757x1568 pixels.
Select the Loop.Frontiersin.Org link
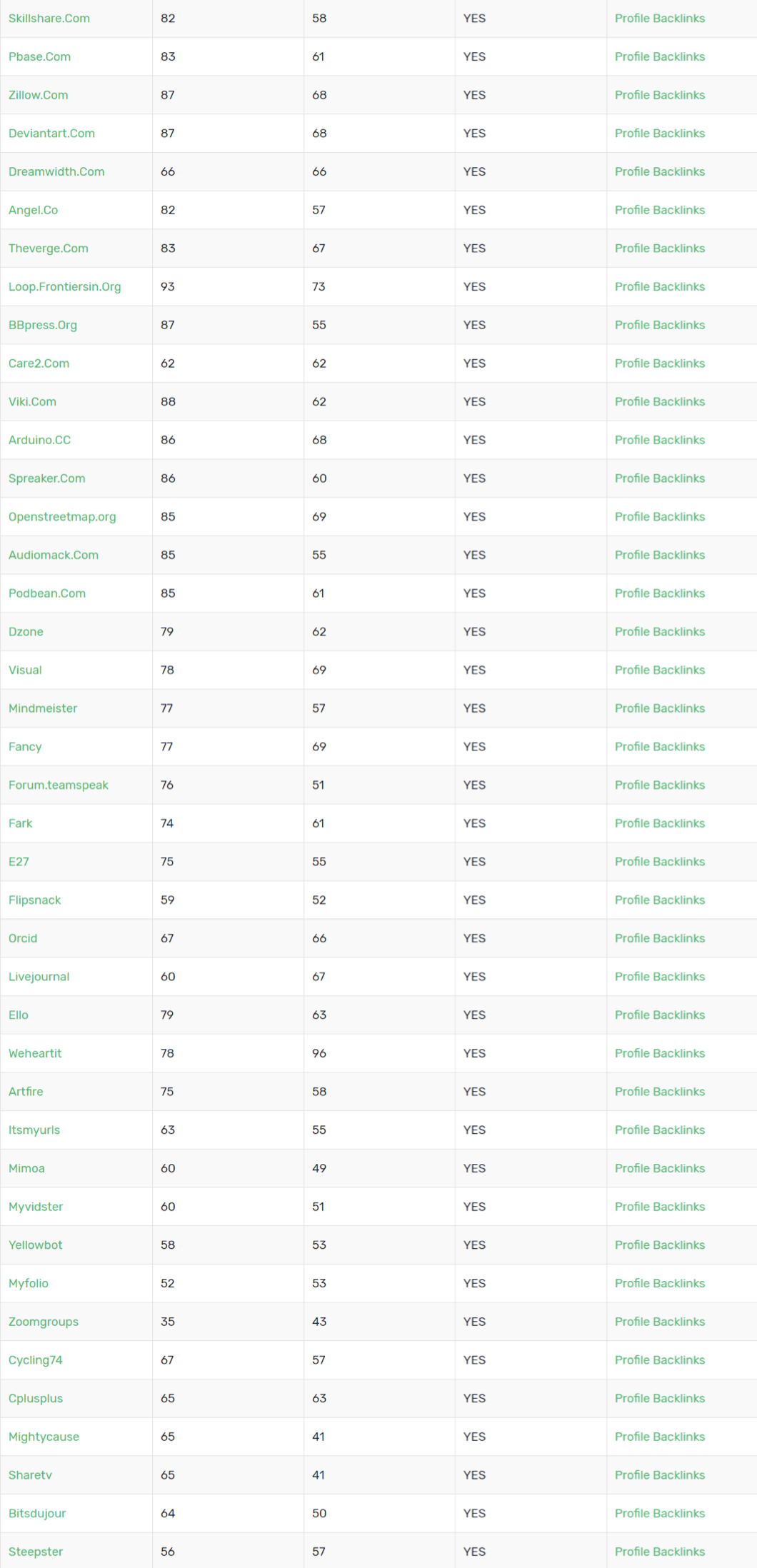pyautogui.click(x=65, y=287)
